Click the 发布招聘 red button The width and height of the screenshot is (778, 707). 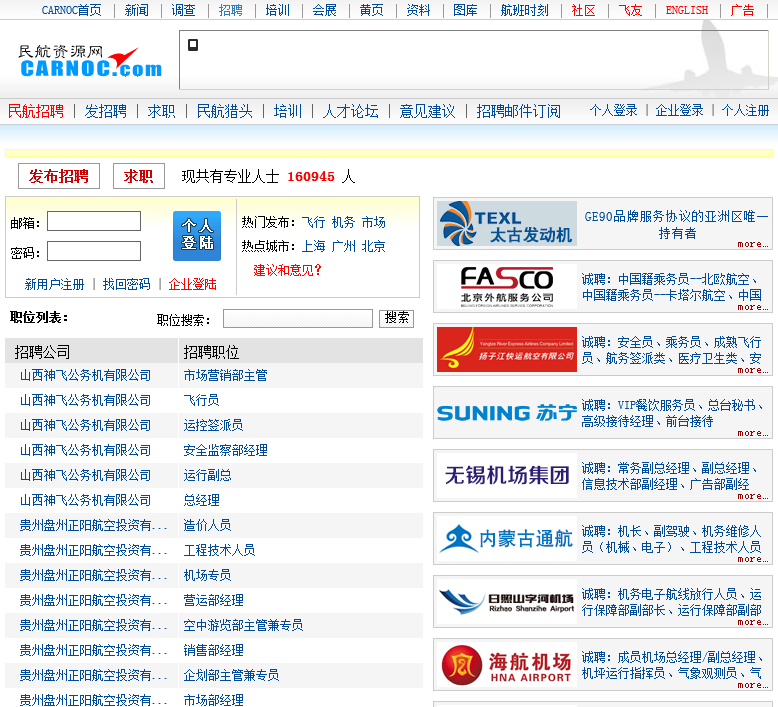pos(59,176)
